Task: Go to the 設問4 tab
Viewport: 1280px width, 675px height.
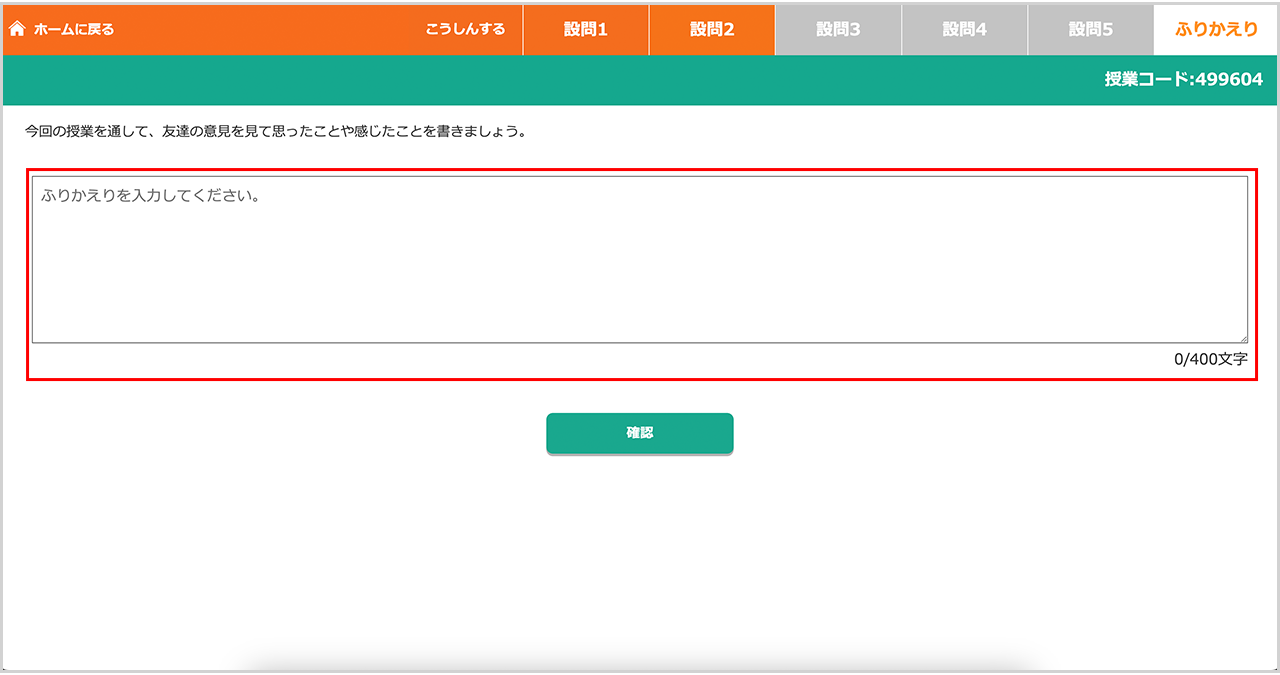Action: 964,29
